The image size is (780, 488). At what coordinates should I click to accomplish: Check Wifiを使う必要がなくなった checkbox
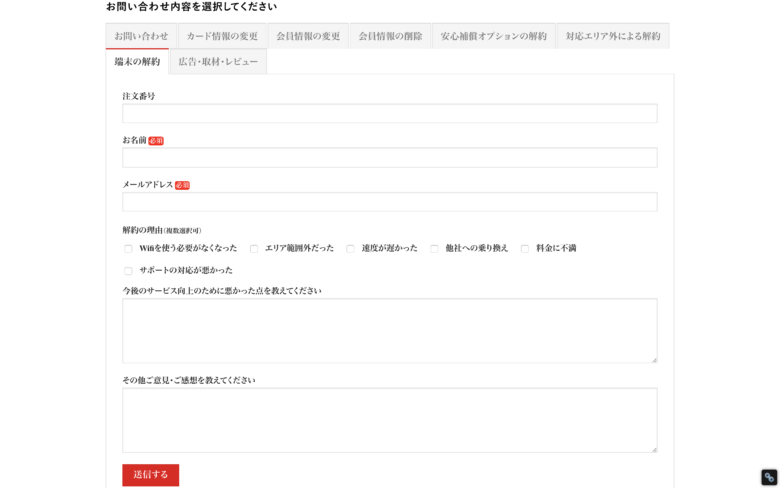click(x=128, y=249)
